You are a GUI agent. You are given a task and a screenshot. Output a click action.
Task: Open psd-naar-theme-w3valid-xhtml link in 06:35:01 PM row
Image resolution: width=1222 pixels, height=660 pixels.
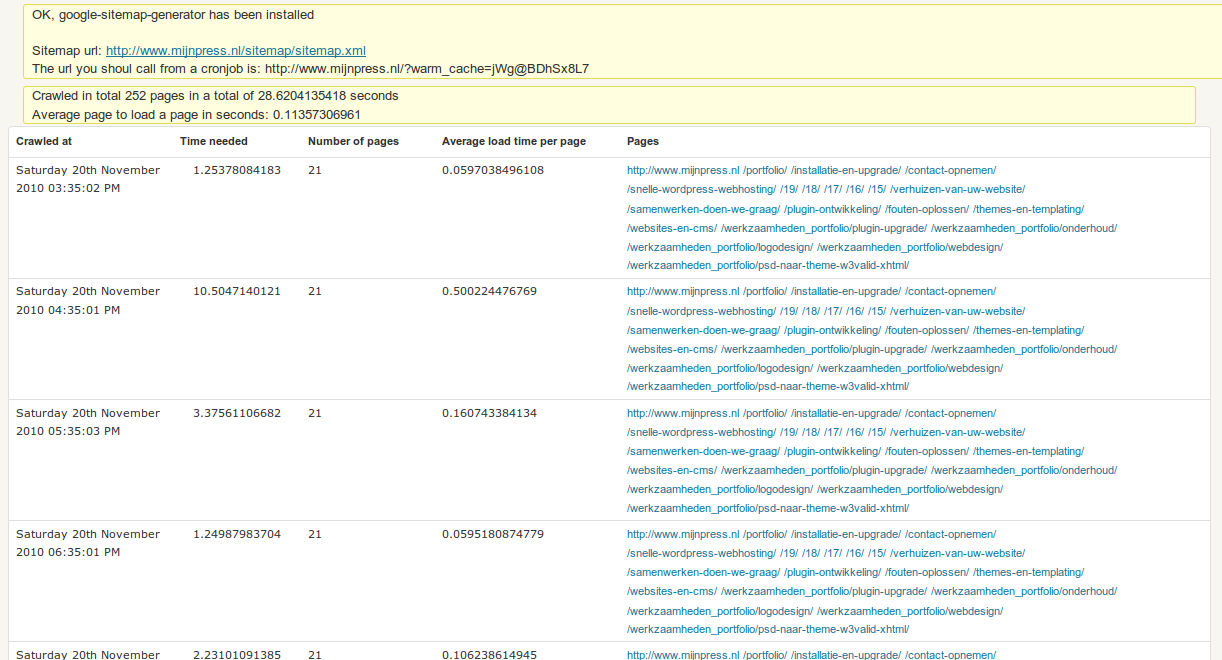point(768,629)
